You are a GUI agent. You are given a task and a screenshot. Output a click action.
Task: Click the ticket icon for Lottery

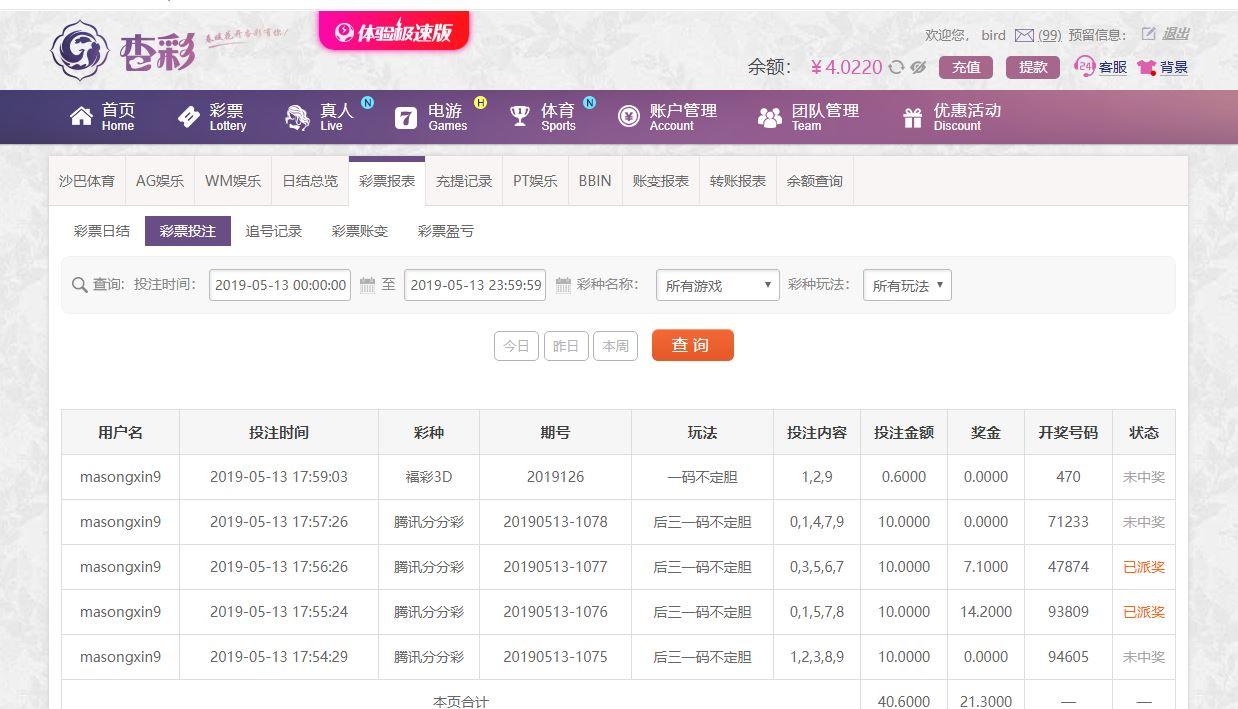(189, 117)
